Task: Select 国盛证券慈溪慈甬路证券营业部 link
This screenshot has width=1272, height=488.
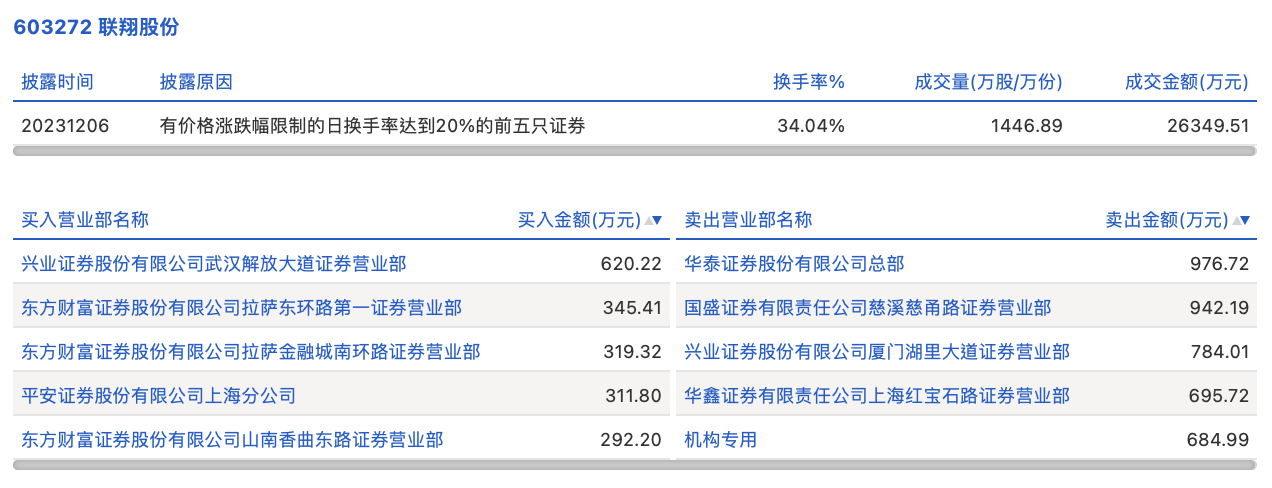Action: point(867,308)
